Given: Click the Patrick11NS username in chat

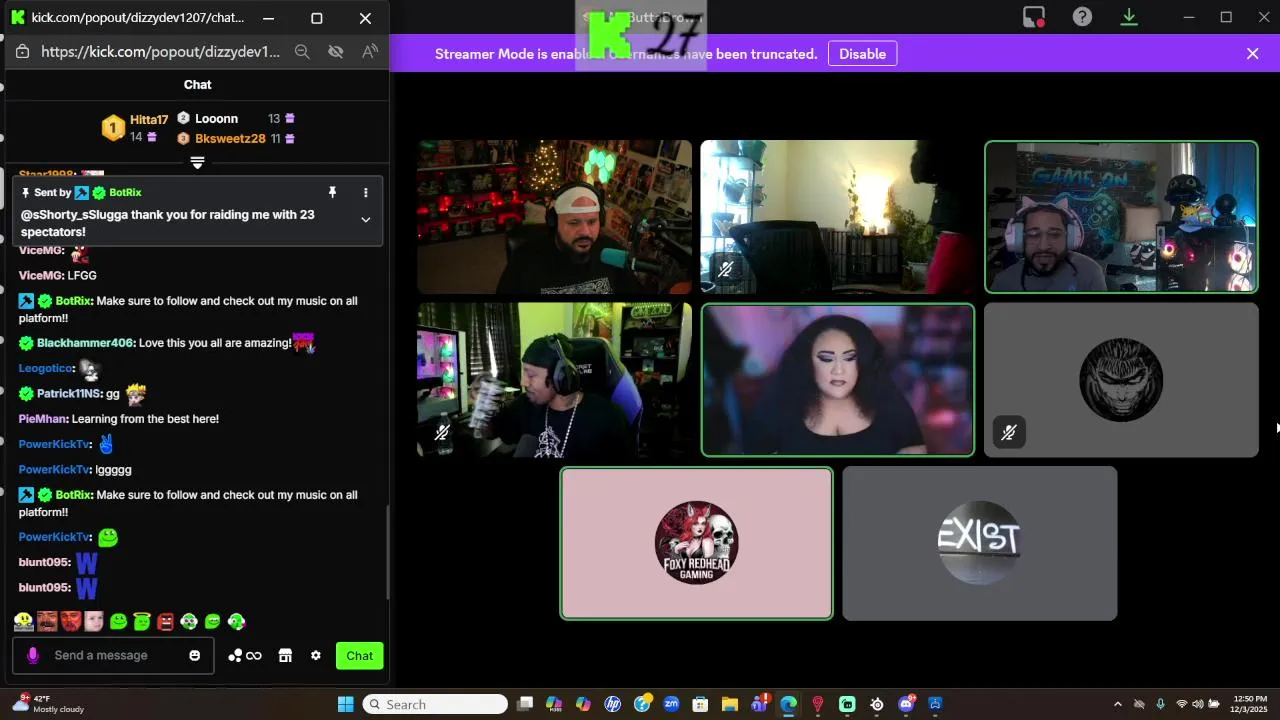Looking at the screenshot, I should click(69, 394).
